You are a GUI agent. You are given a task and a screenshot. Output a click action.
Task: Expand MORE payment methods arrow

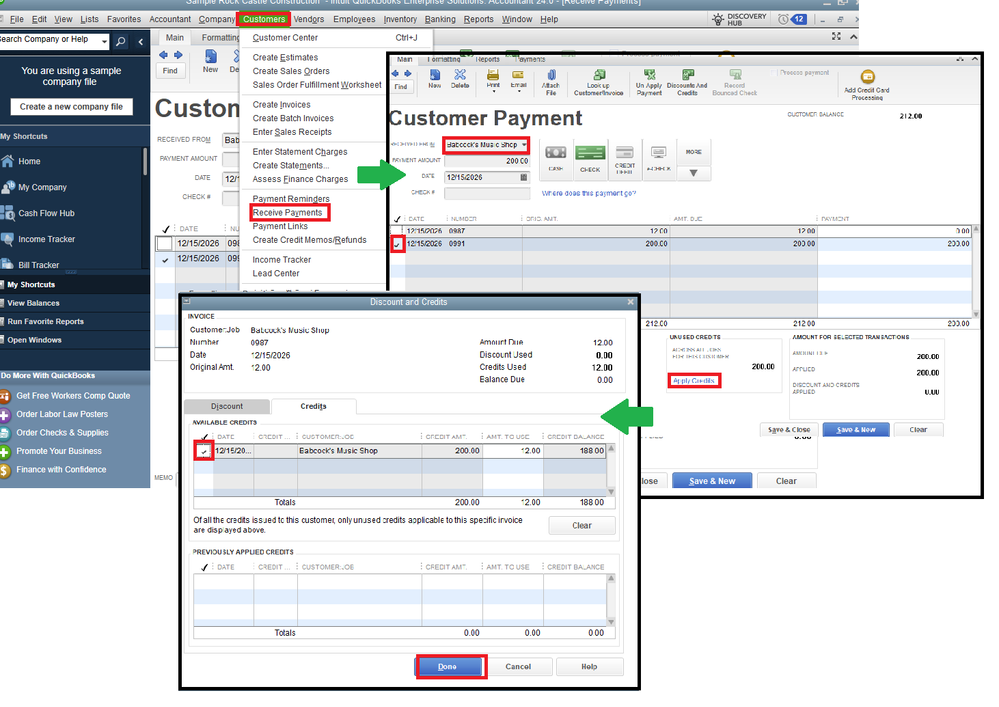pos(693,173)
